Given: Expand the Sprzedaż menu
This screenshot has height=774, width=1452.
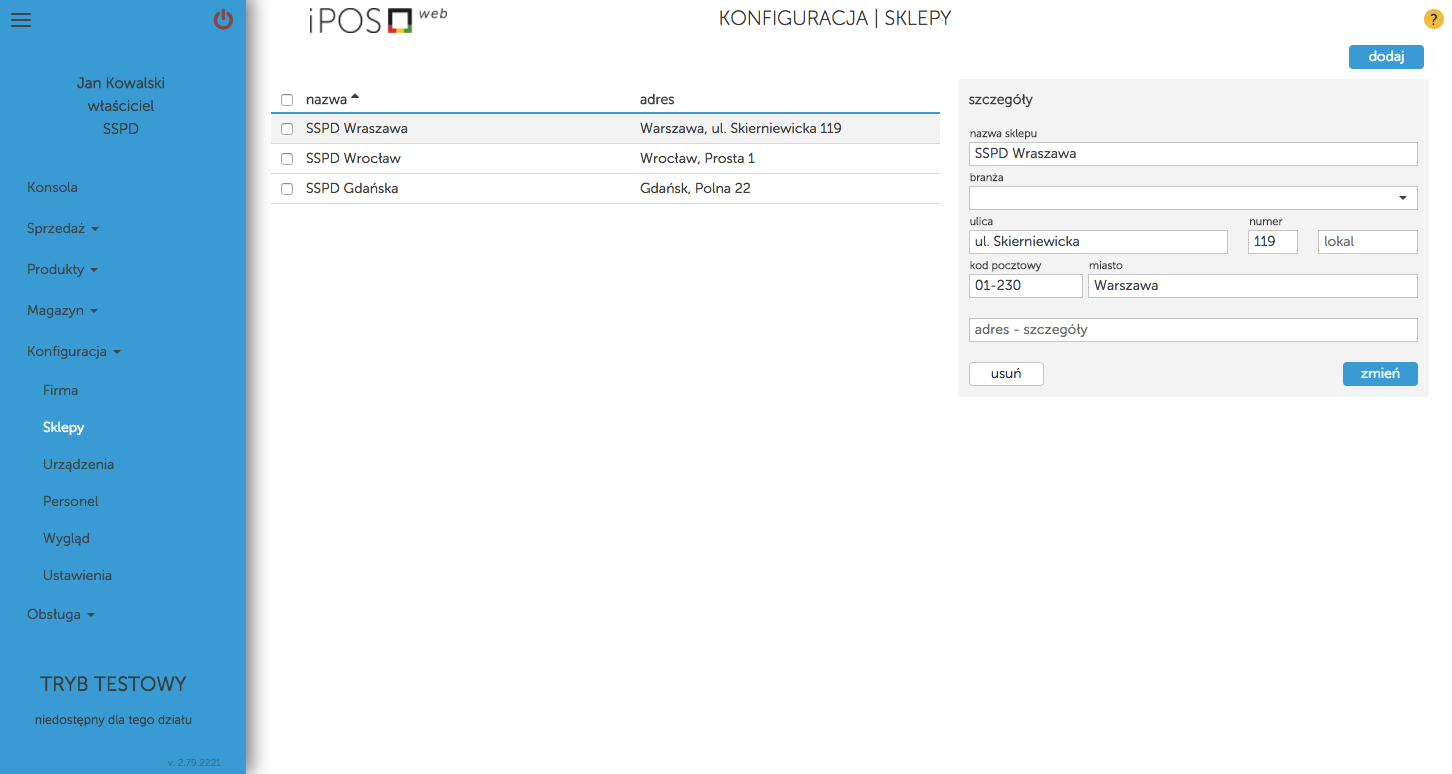Looking at the screenshot, I should (63, 228).
